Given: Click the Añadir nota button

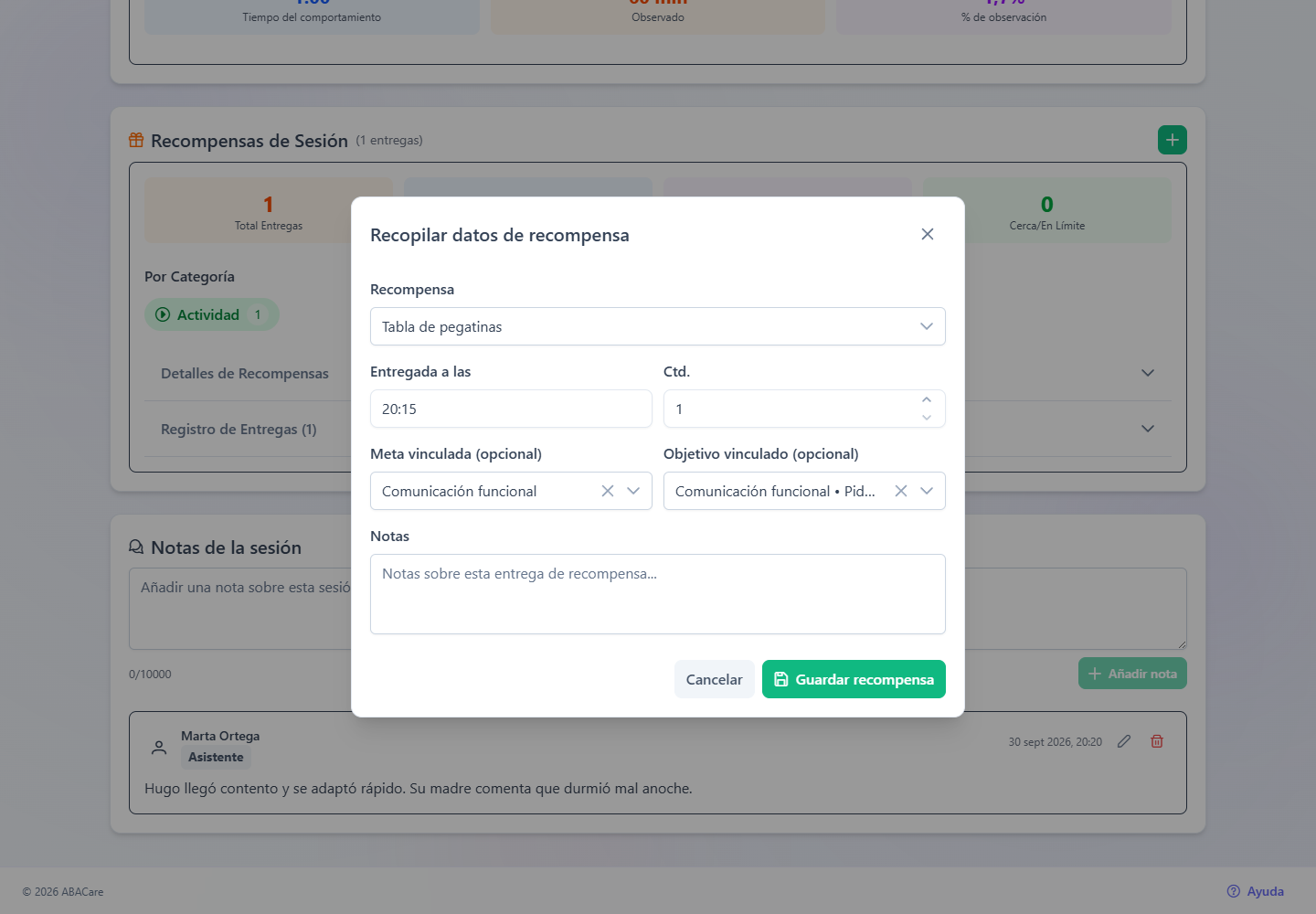Looking at the screenshot, I should tap(1132, 674).
